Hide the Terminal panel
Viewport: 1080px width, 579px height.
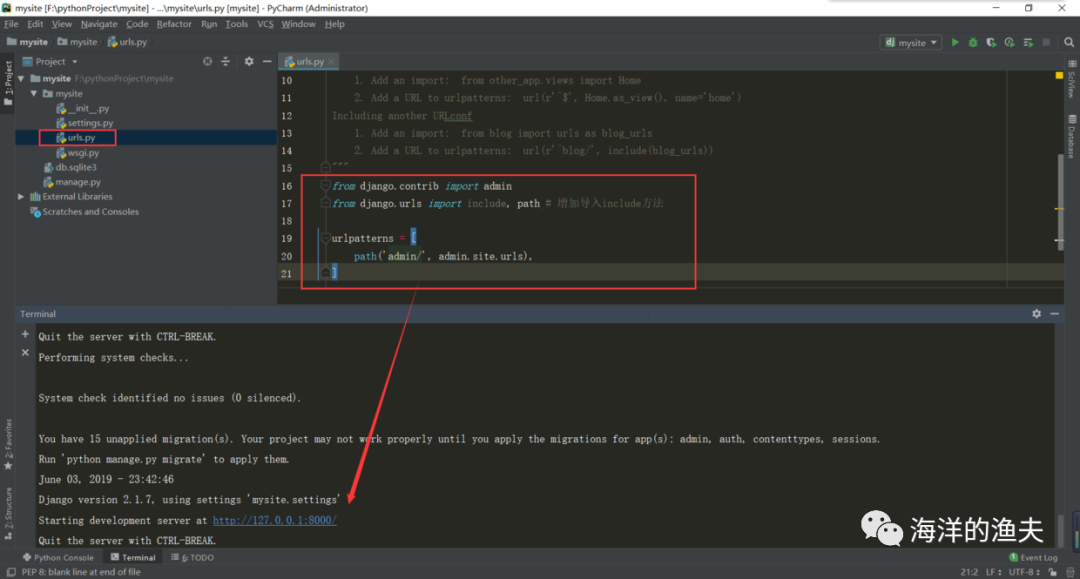(1055, 313)
